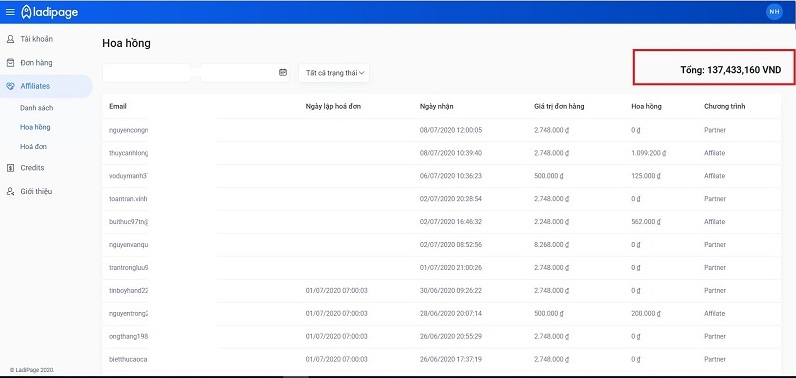Click the Đơn hàng bag icon
The width and height of the screenshot is (796, 378).
pos(10,63)
